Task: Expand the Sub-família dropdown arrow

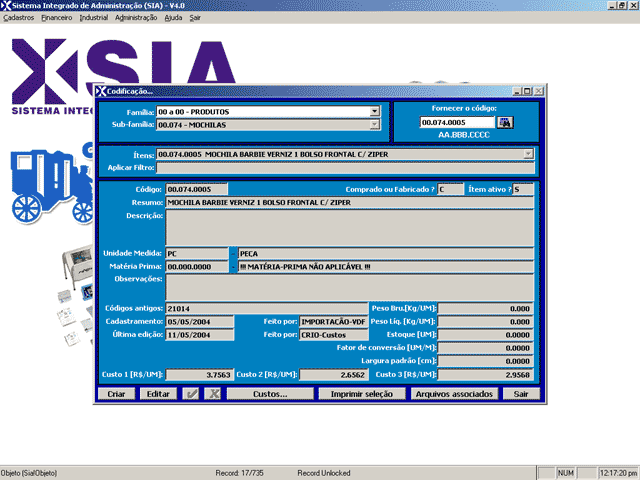Action: (375, 126)
